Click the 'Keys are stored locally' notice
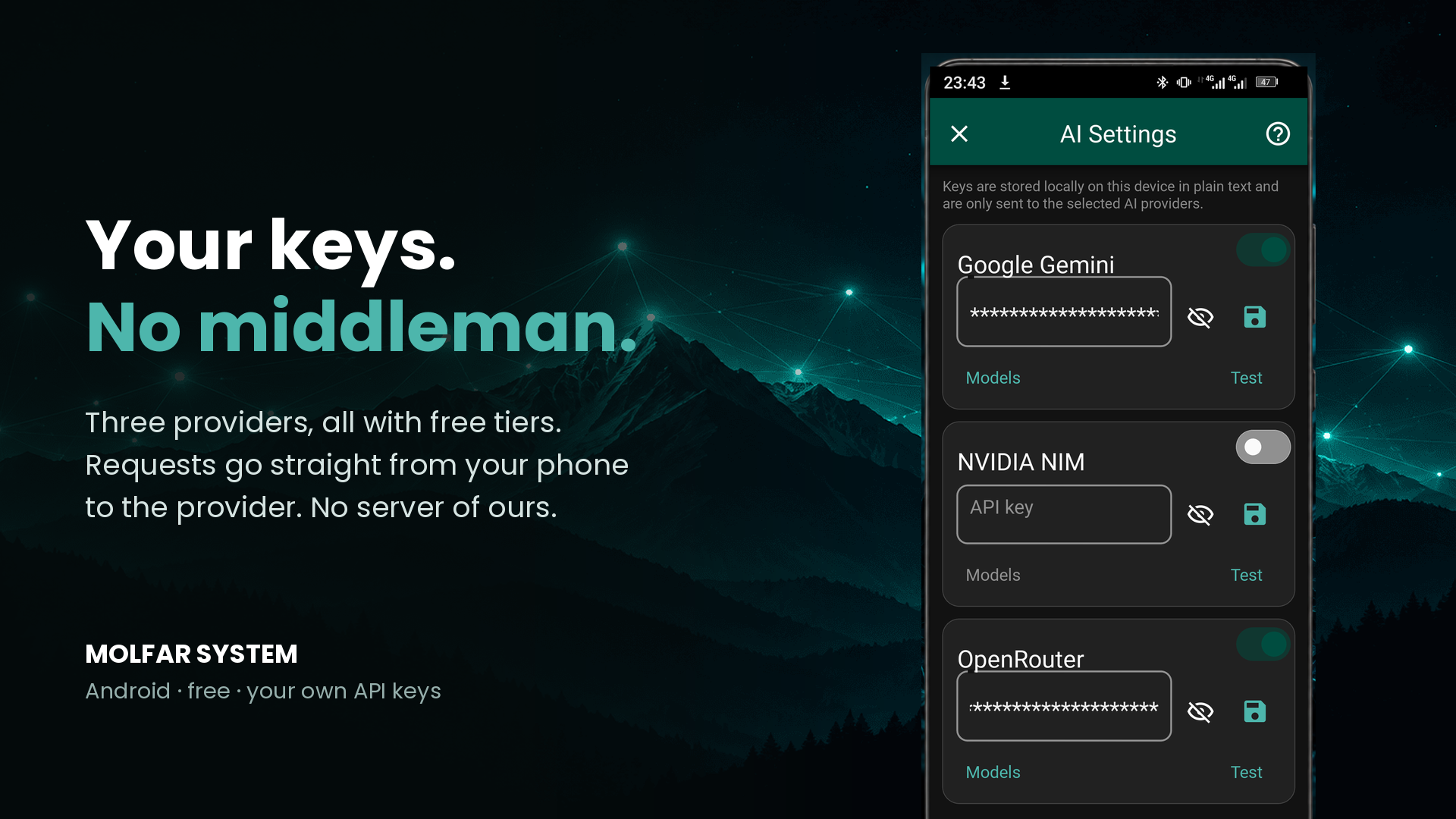This screenshot has width=1456, height=819. pyautogui.click(x=1110, y=195)
